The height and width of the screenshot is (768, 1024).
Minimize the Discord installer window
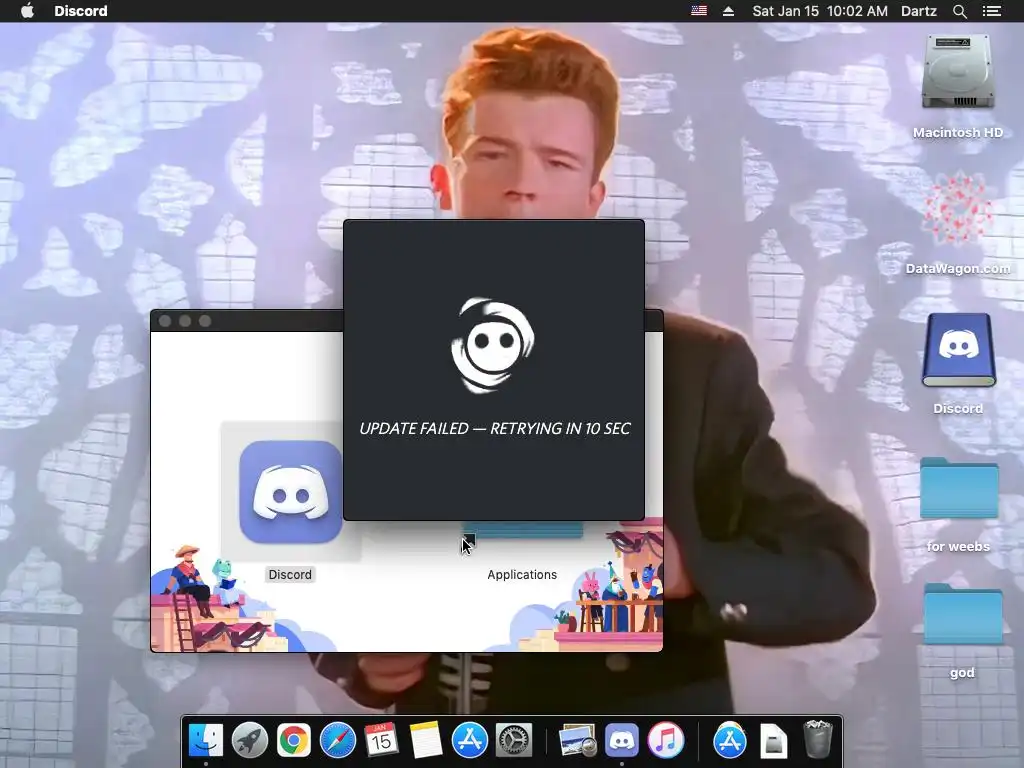[185, 321]
